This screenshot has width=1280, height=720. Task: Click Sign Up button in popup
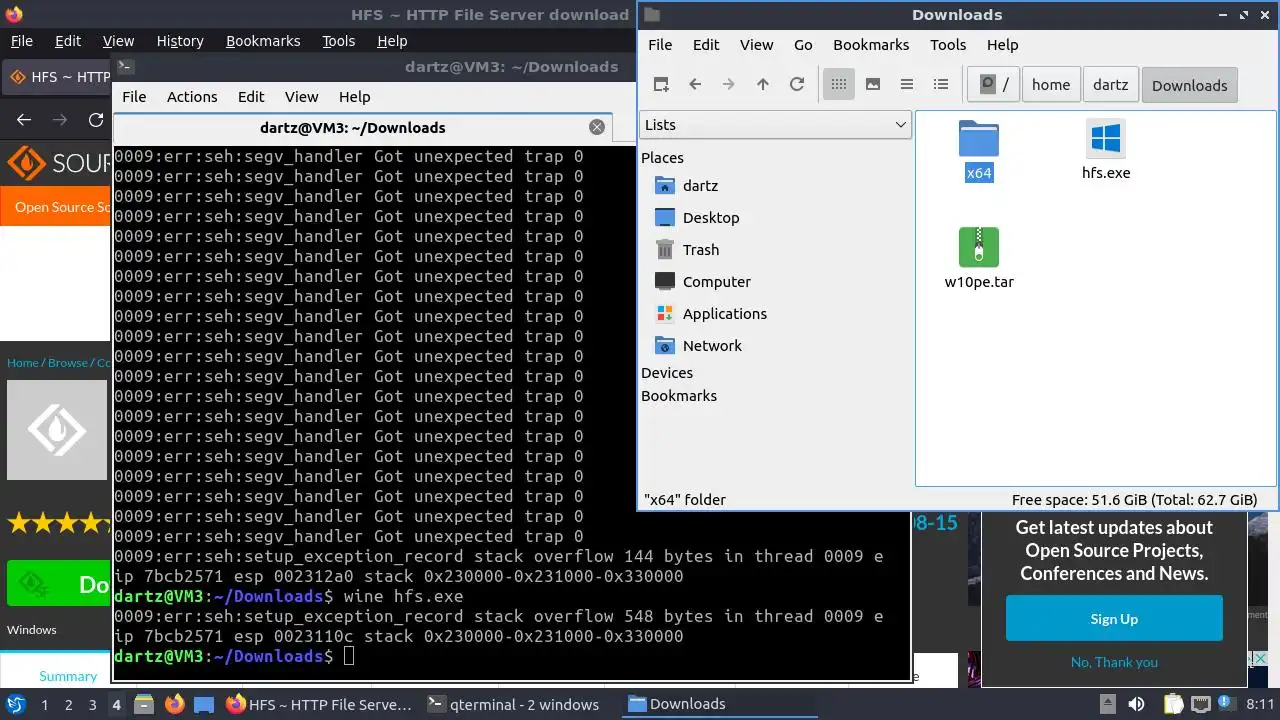(1114, 619)
